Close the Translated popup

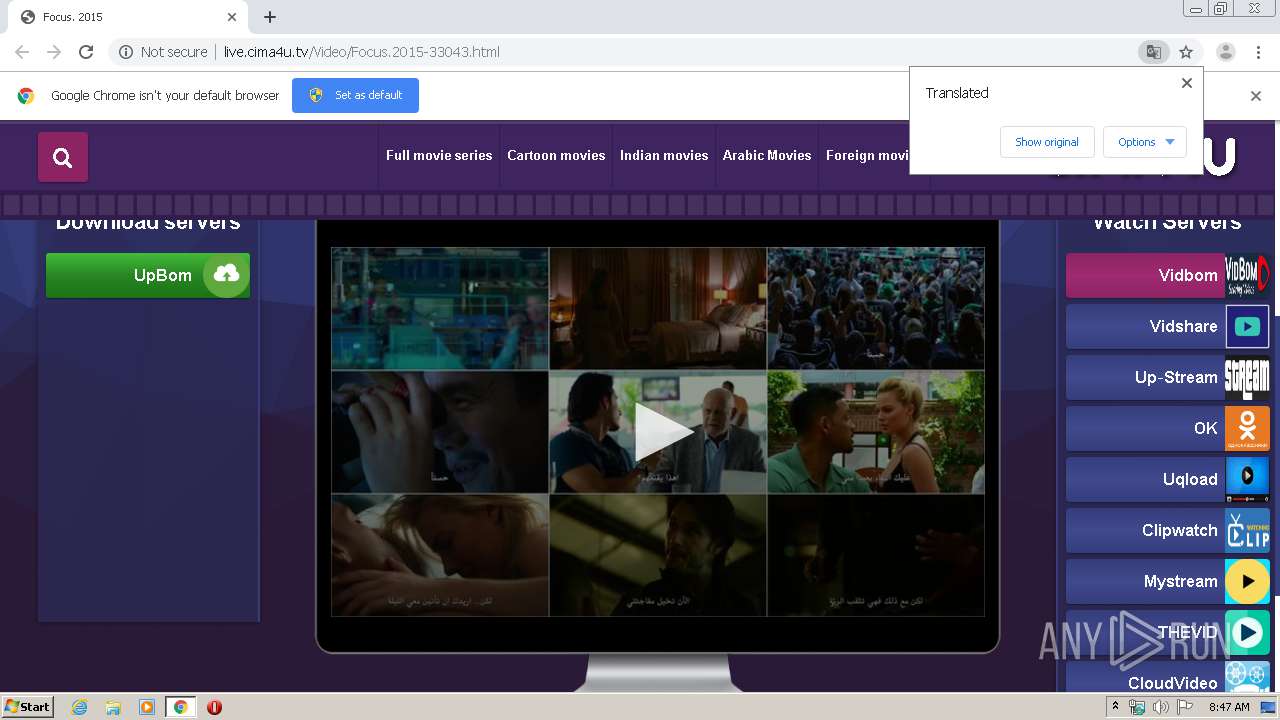tap(1187, 83)
